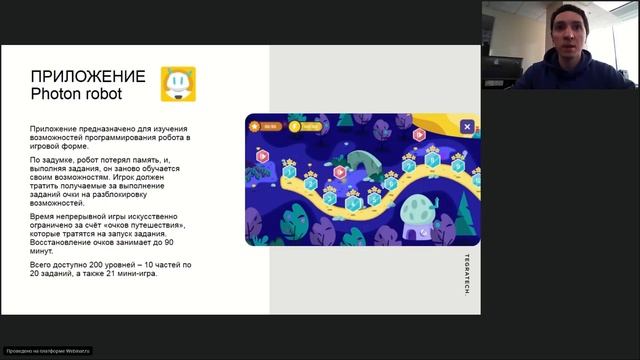Click the orange star points counter
Screen dimensions: 640x360
pyautogui.click(x=266, y=127)
